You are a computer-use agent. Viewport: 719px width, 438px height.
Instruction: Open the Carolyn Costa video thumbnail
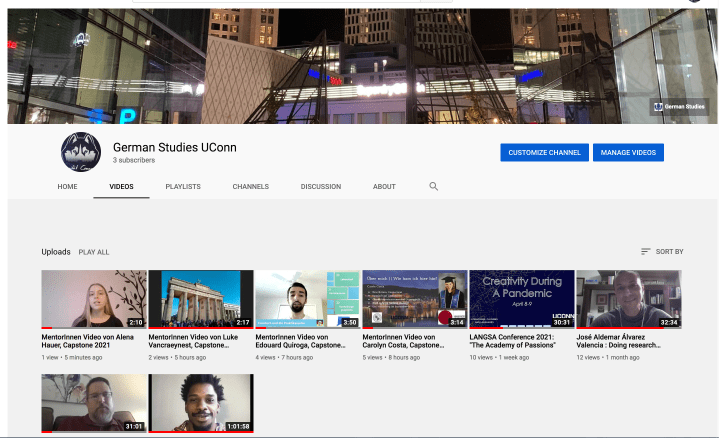click(414, 299)
